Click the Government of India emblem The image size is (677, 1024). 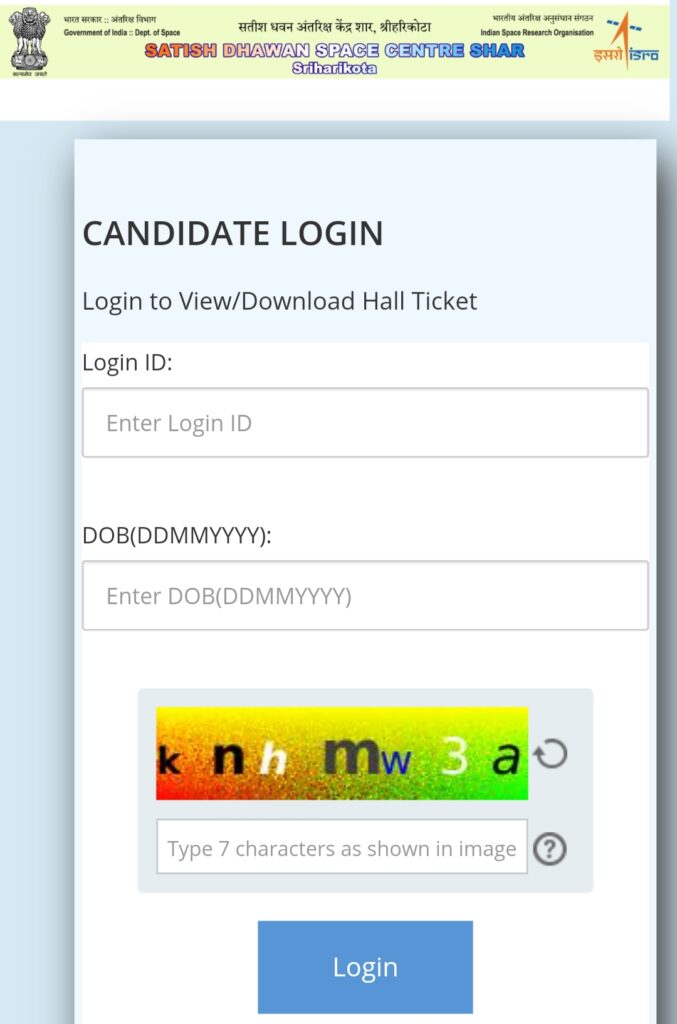[30, 41]
